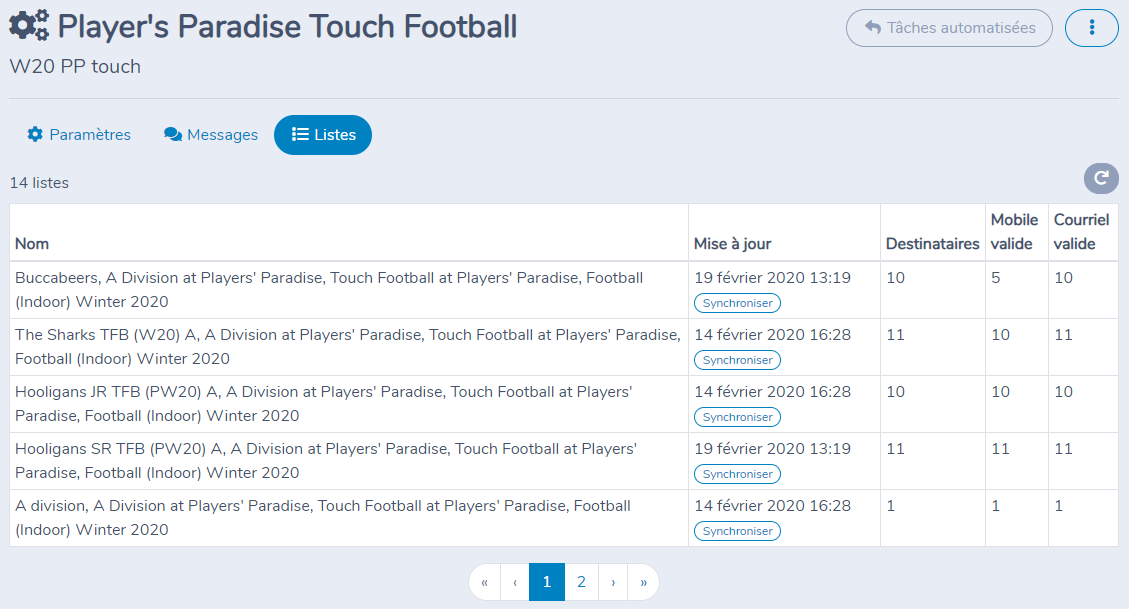Jump to the last page of lists

point(643,582)
